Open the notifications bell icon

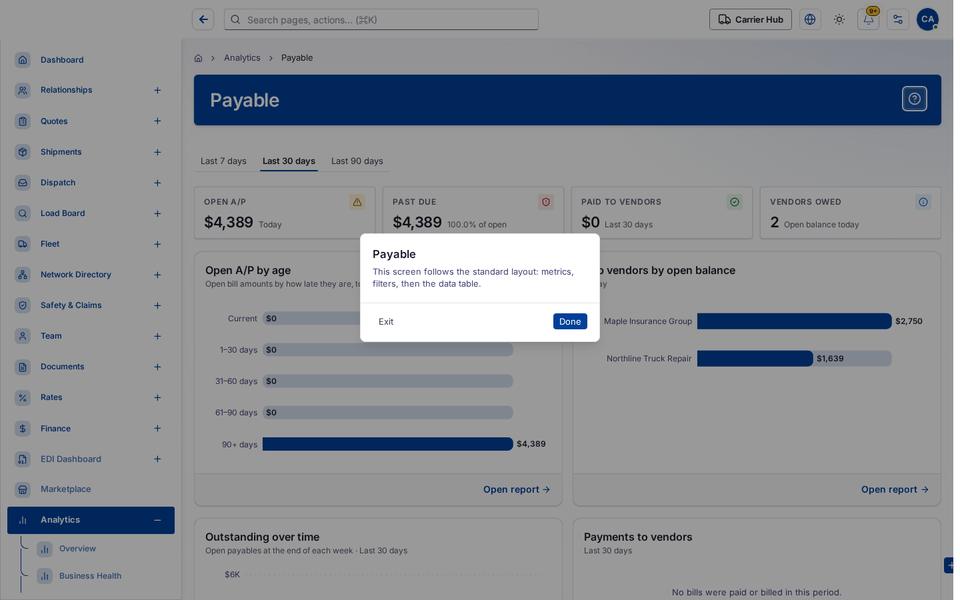point(868,20)
